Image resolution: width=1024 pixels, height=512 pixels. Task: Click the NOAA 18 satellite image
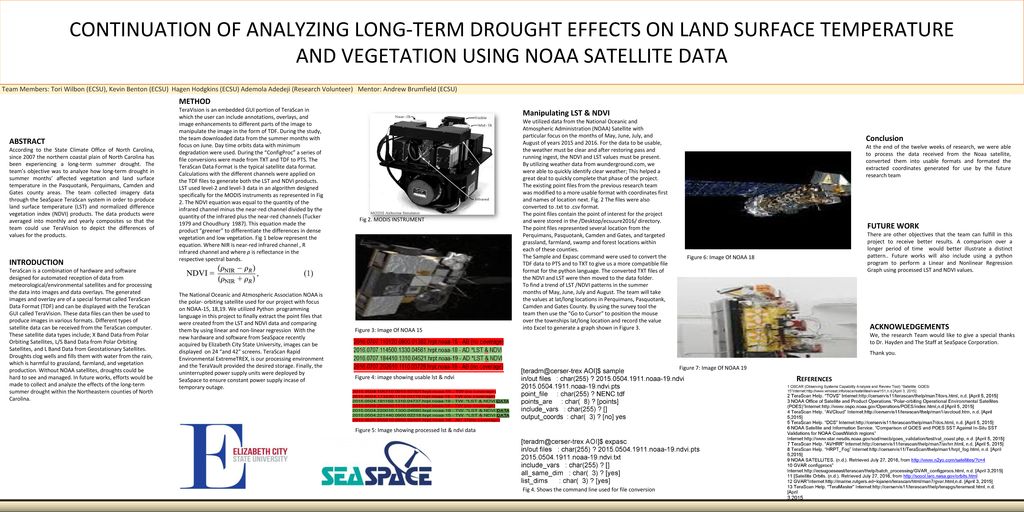click(x=767, y=200)
